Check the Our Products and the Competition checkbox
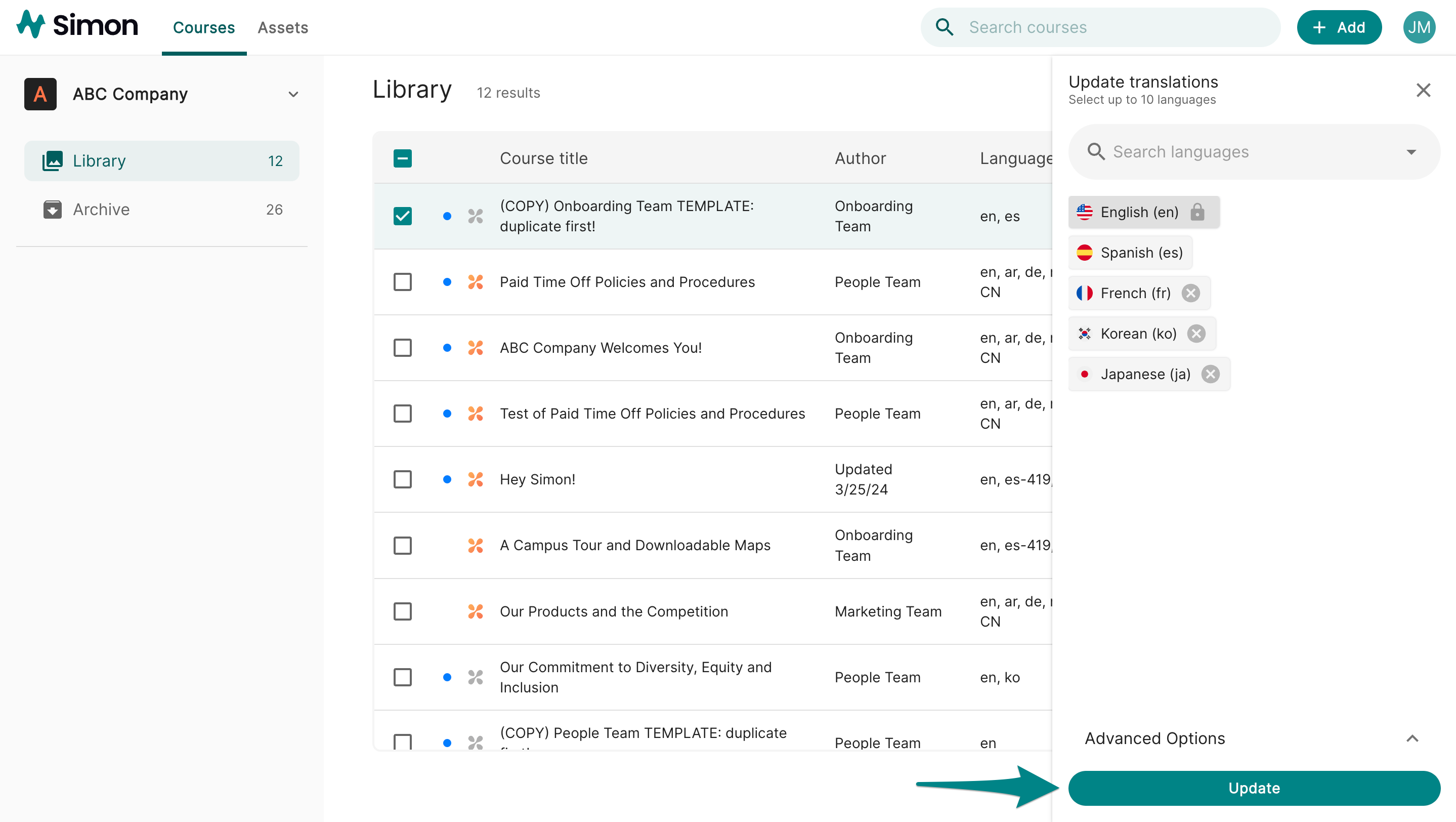 point(402,611)
